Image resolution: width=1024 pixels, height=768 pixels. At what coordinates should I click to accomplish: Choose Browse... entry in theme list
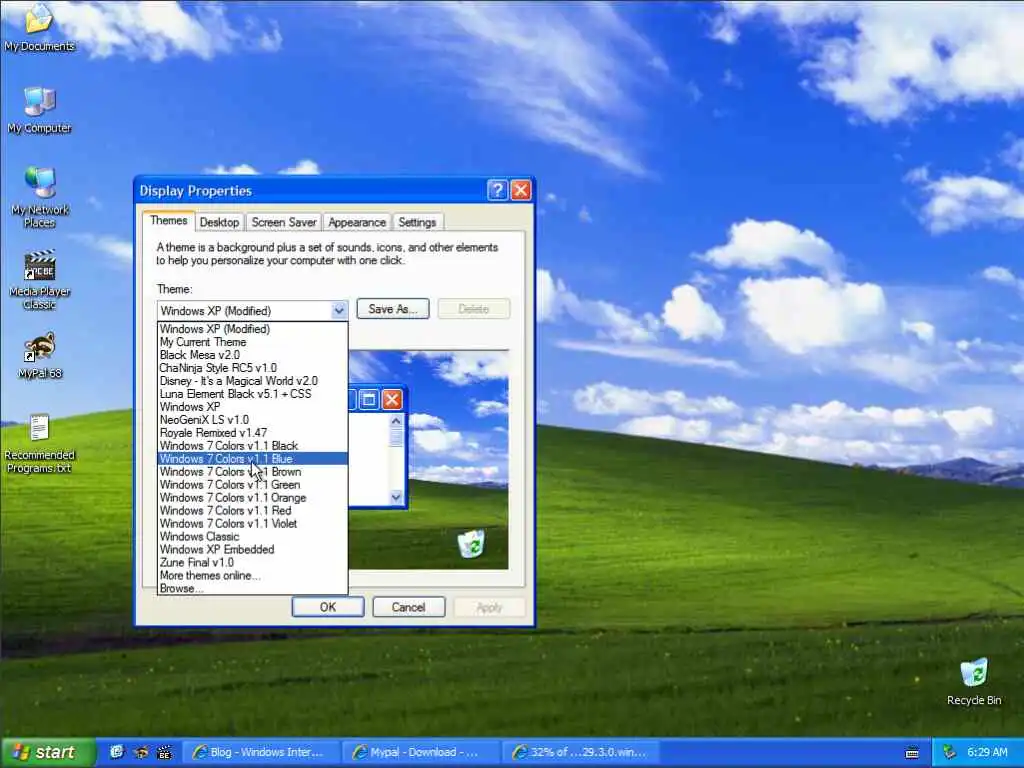coord(253,588)
